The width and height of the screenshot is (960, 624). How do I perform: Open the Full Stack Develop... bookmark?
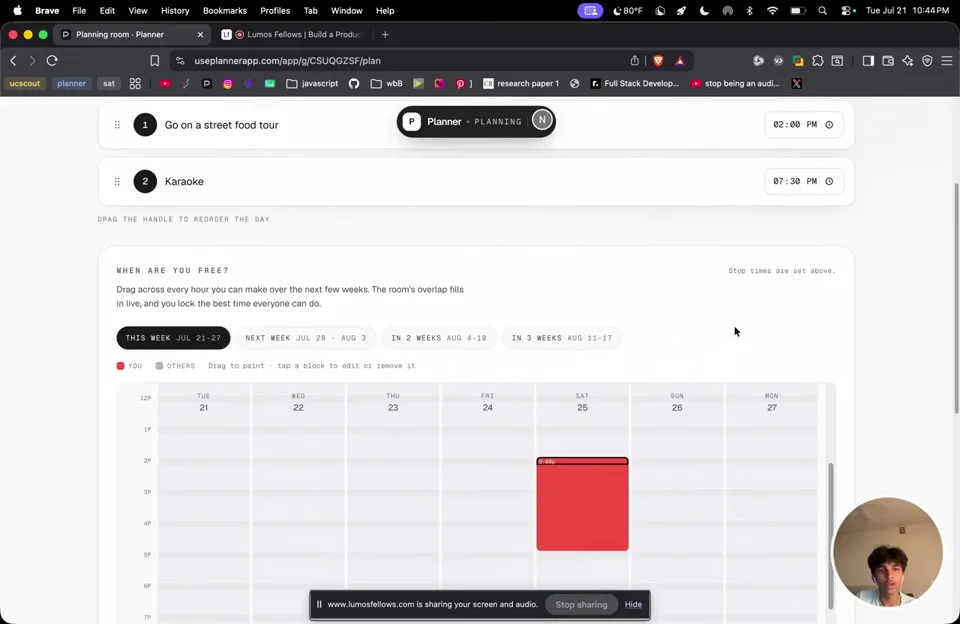coord(634,84)
